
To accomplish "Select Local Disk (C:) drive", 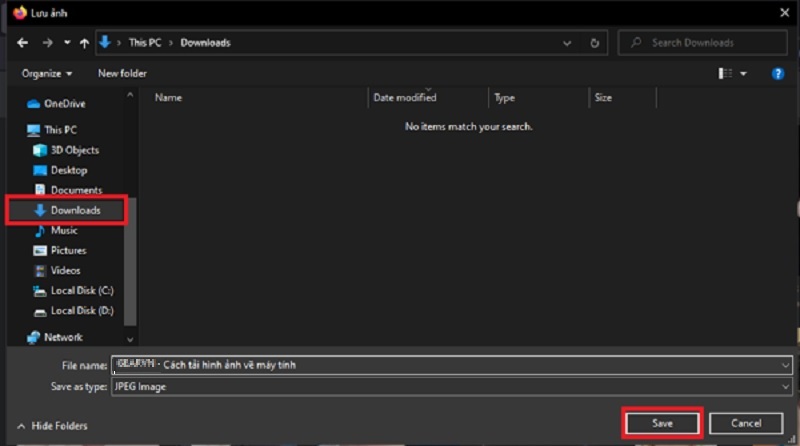I will [x=81, y=290].
